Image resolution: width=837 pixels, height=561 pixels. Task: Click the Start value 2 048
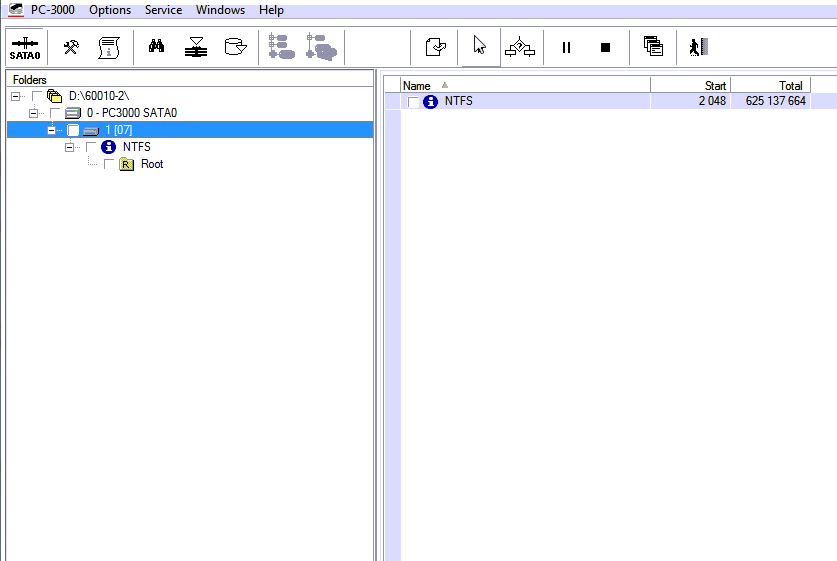pyautogui.click(x=712, y=101)
